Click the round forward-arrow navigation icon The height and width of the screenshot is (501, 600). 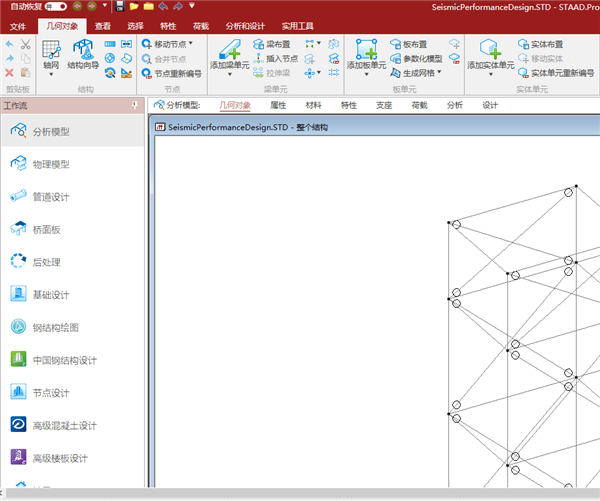point(92,6)
